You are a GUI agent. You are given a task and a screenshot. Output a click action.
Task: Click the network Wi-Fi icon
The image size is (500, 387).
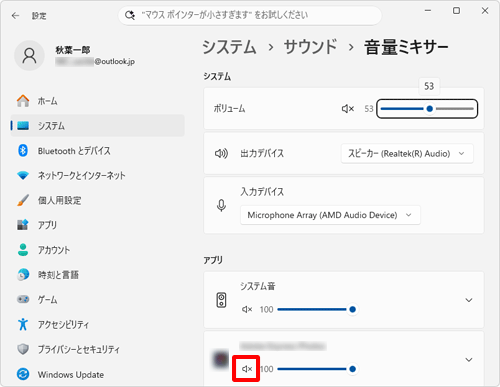point(23,175)
